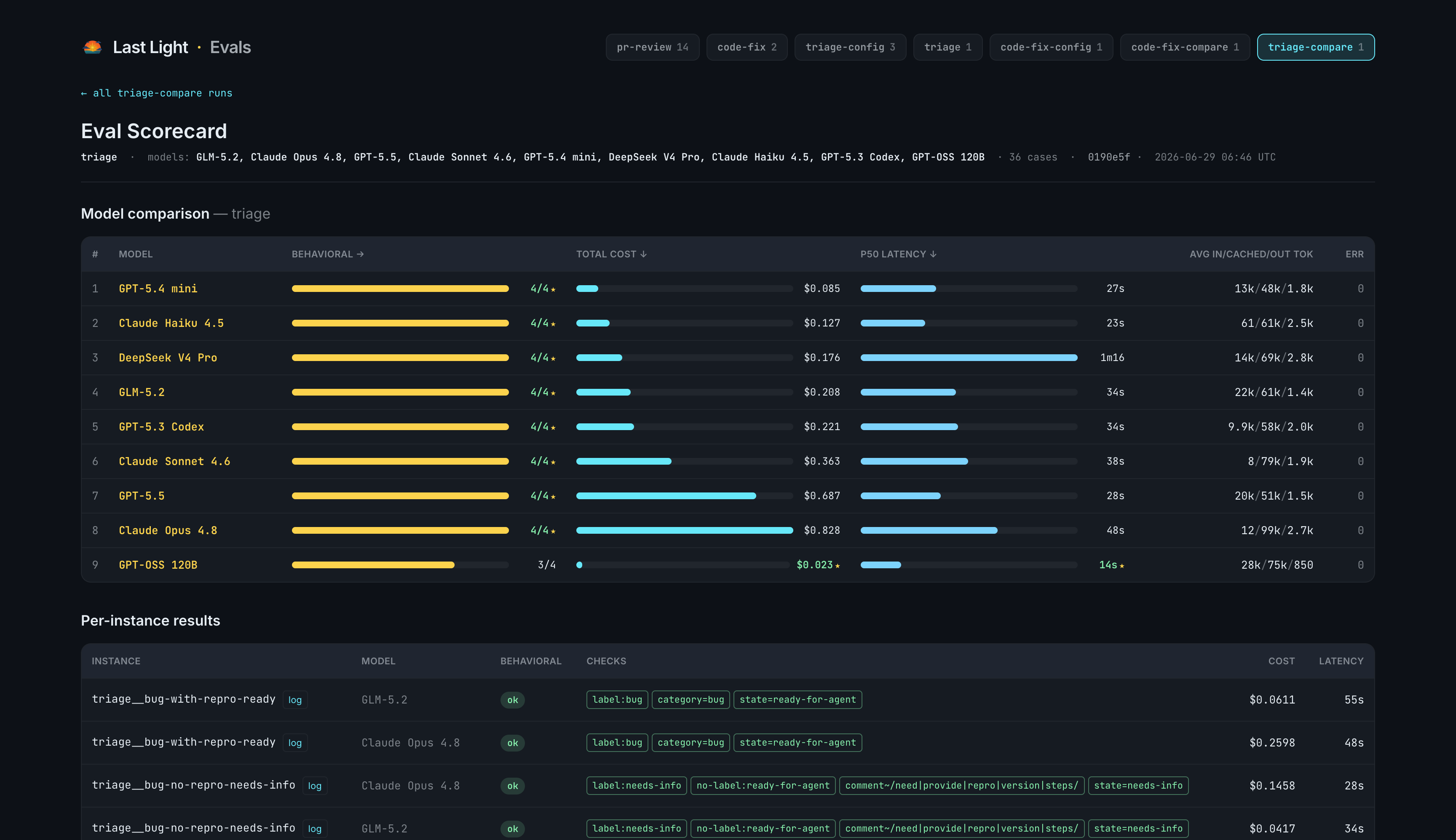Image resolution: width=1456 pixels, height=840 pixels.
Task: Click the $0.0611 instance cost
Action: (1272, 700)
